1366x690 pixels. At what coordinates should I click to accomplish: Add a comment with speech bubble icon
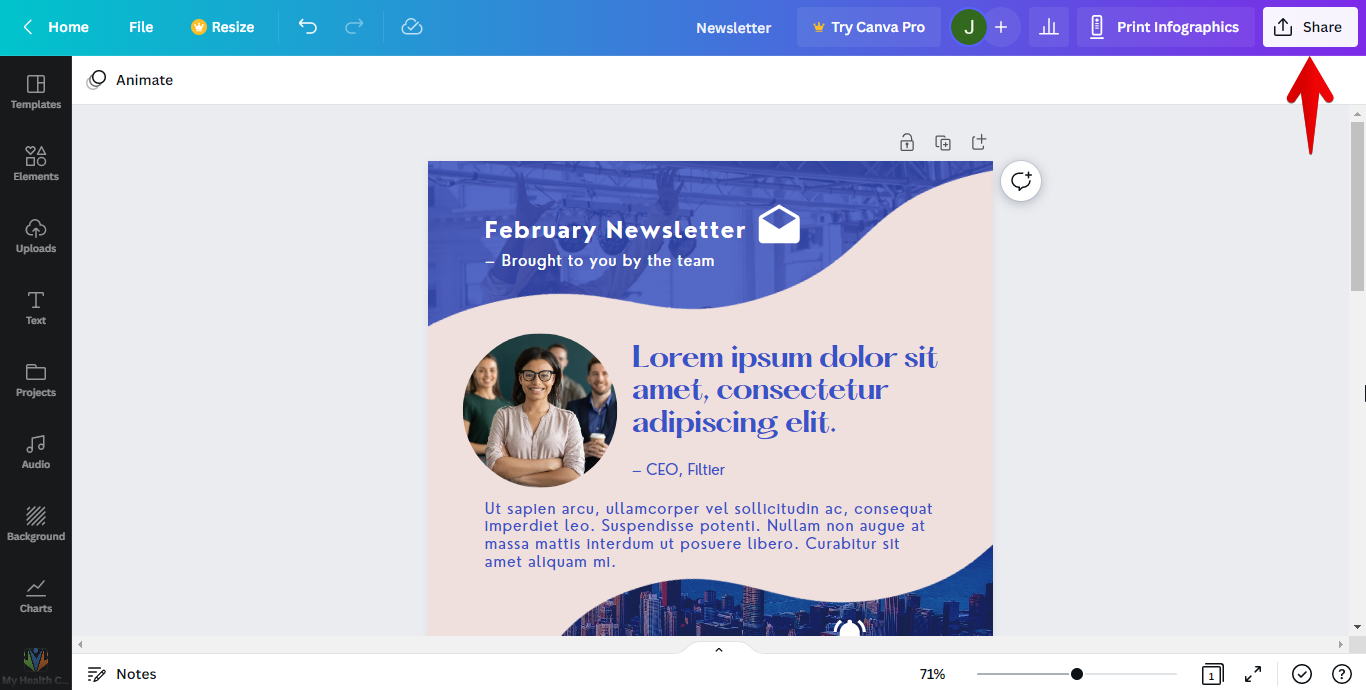click(1021, 181)
